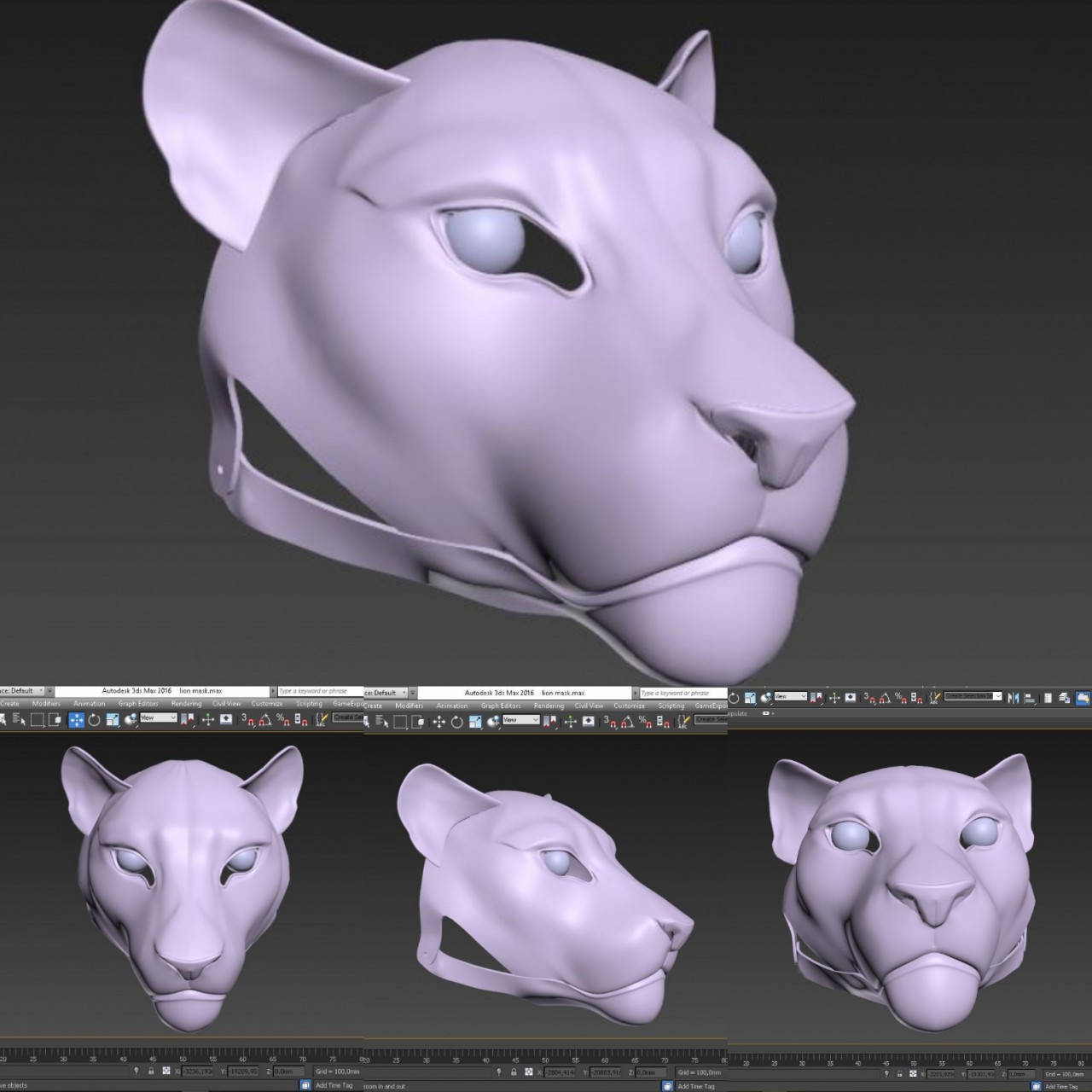1092x1092 pixels.
Task: Click Add Time Tag in middle window
Action: pyautogui.click(x=696, y=1086)
